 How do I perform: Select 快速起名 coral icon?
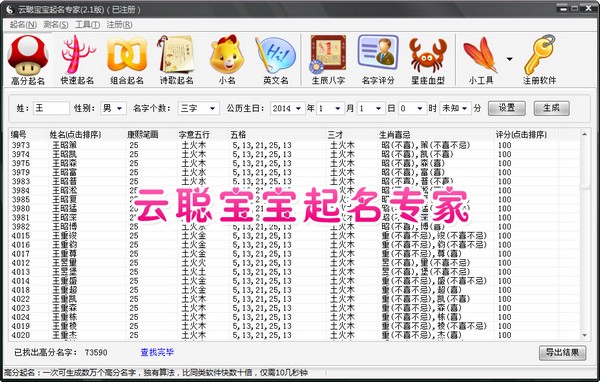pos(77,60)
